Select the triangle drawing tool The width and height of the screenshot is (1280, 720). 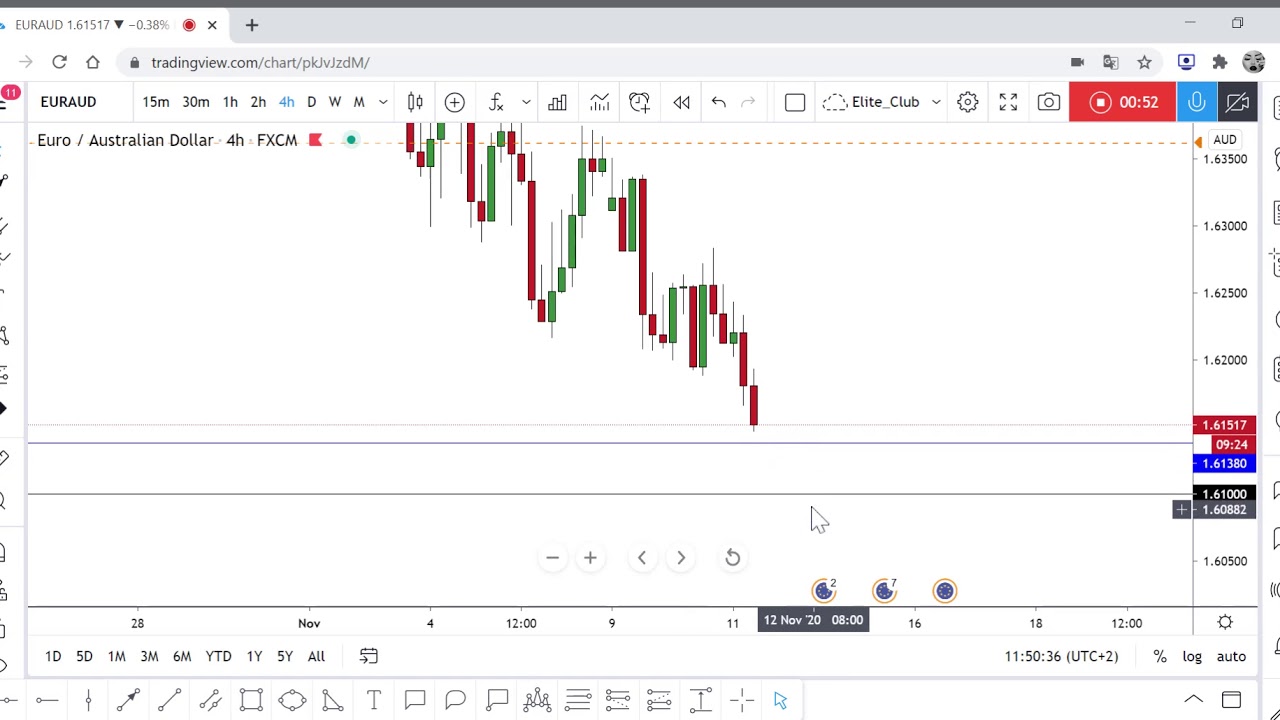pyautogui.click(x=333, y=701)
